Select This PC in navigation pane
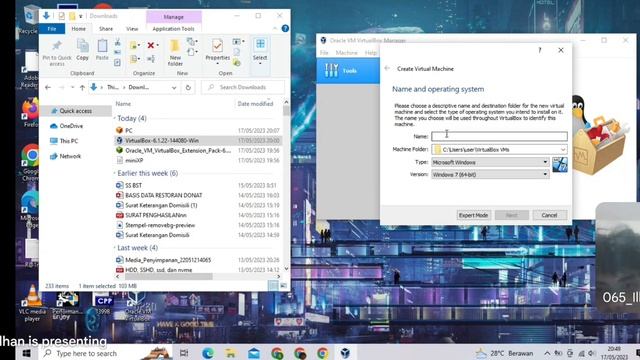Viewport: 640px width, 360px height. pyautogui.click(x=69, y=141)
